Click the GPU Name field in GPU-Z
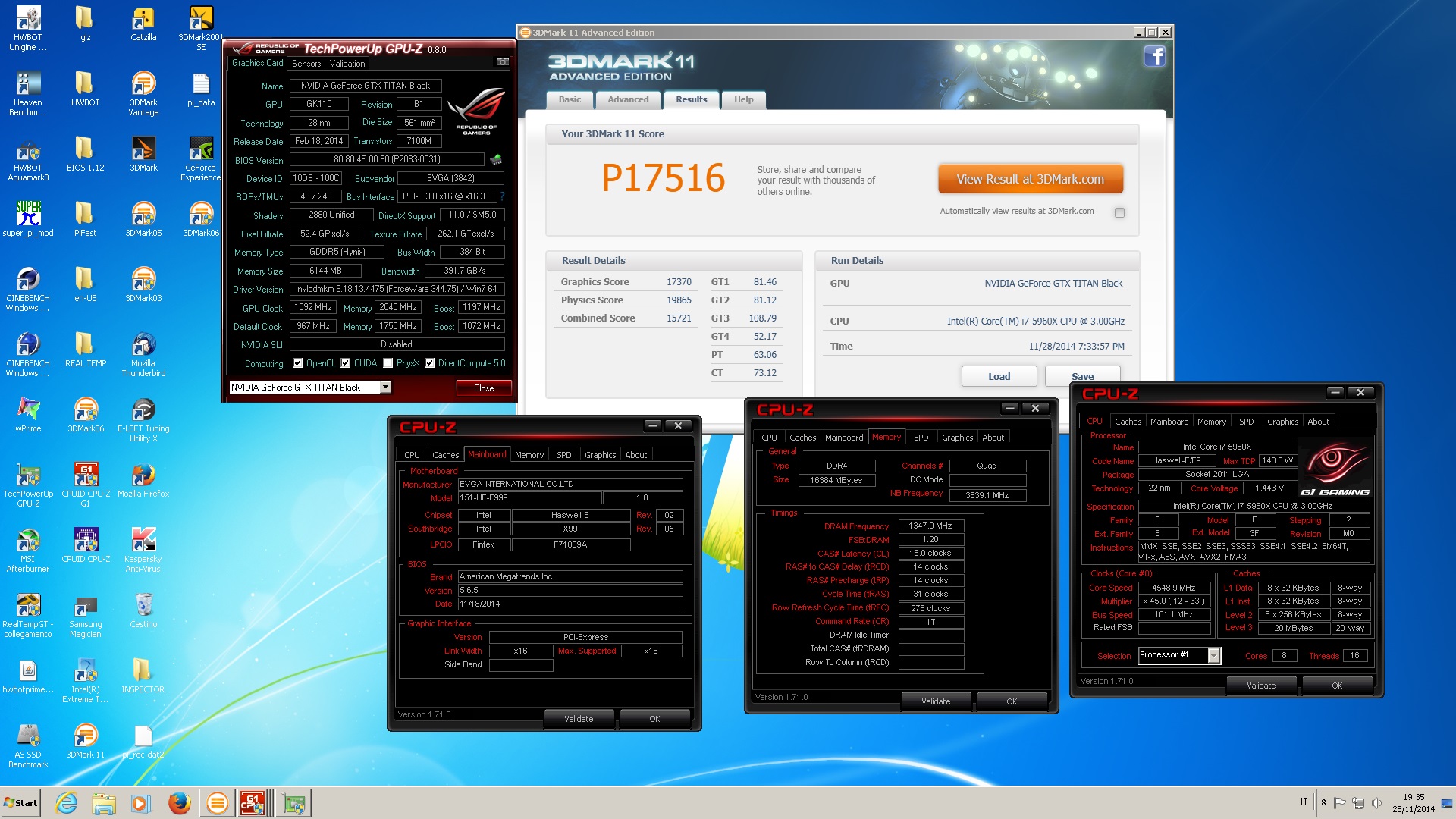The image size is (1456, 819). pyautogui.click(x=366, y=86)
